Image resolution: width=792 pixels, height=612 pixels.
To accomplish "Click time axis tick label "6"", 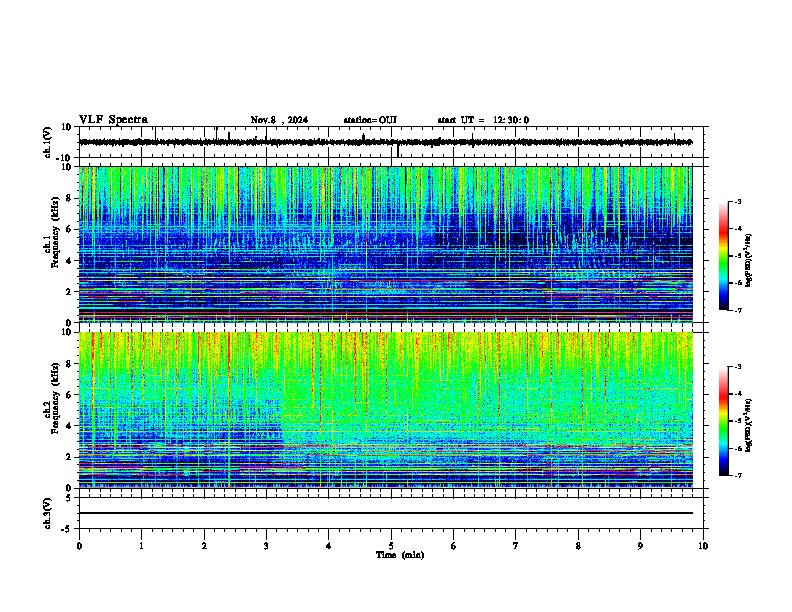I will [x=454, y=546].
